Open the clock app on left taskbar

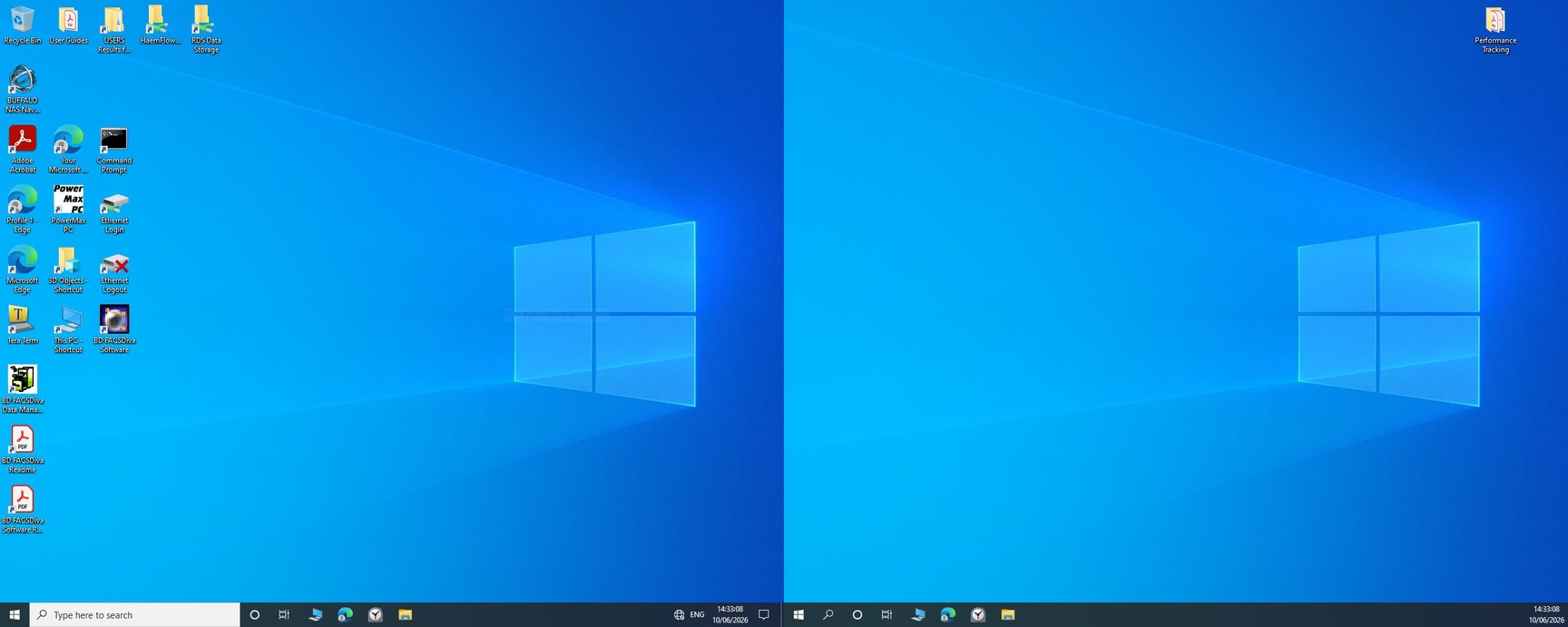(x=375, y=614)
